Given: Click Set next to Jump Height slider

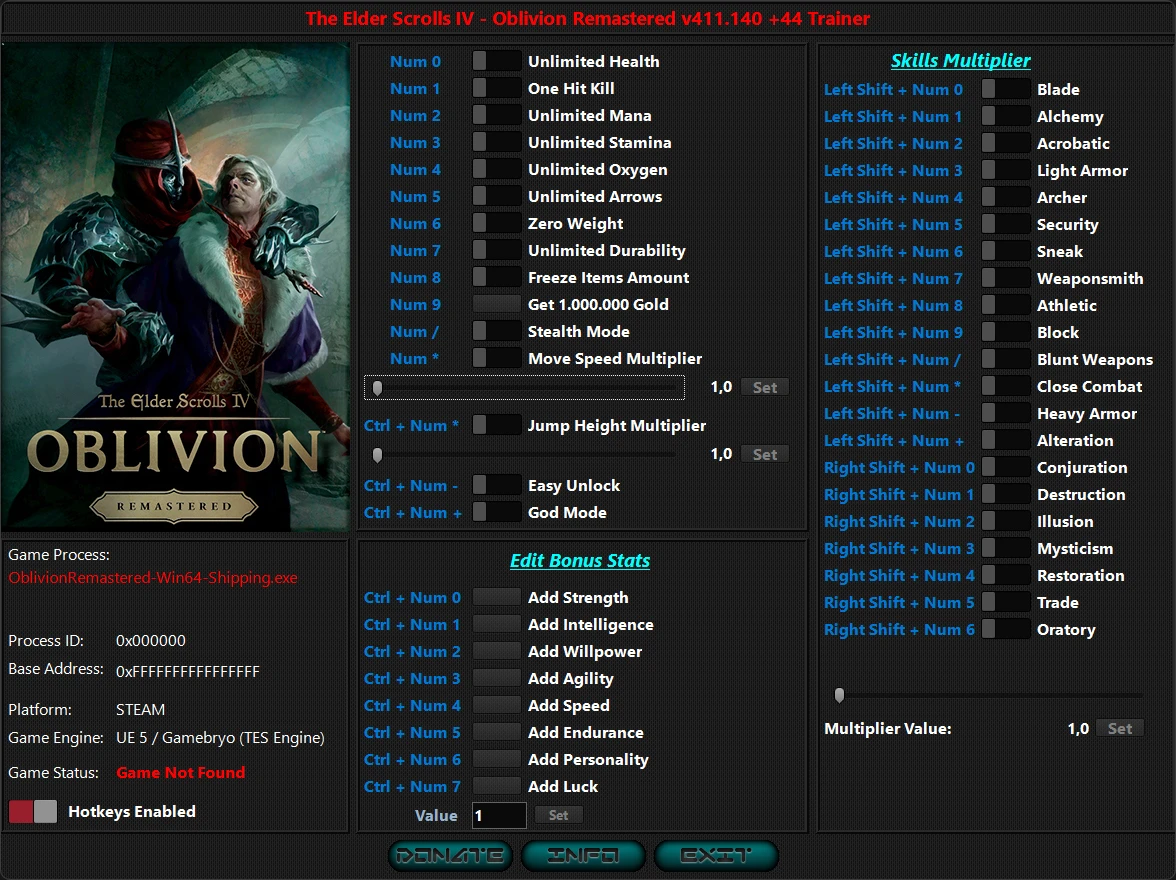Looking at the screenshot, I should pyautogui.click(x=764, y=454).
